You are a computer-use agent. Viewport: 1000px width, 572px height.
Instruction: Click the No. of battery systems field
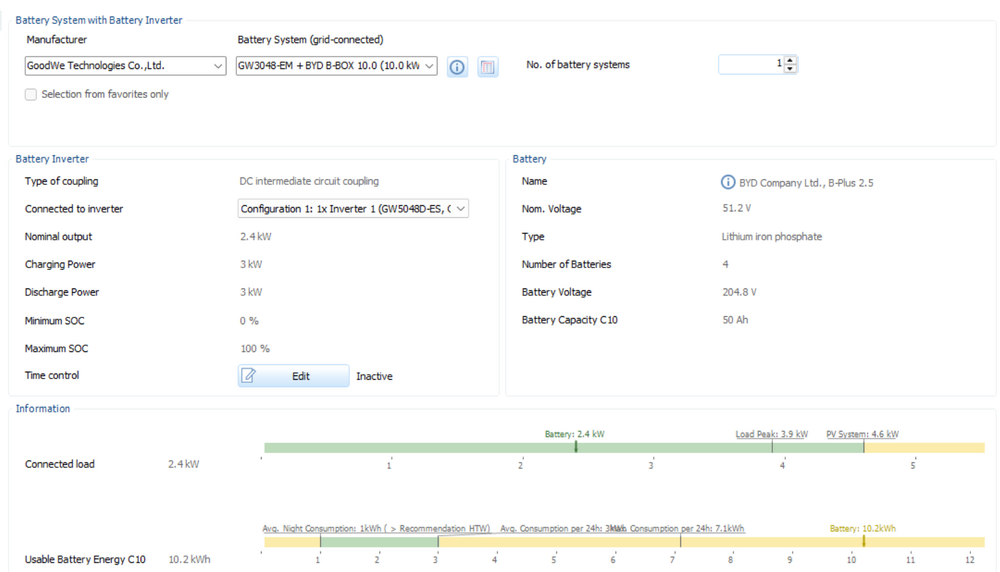point(750,64)
